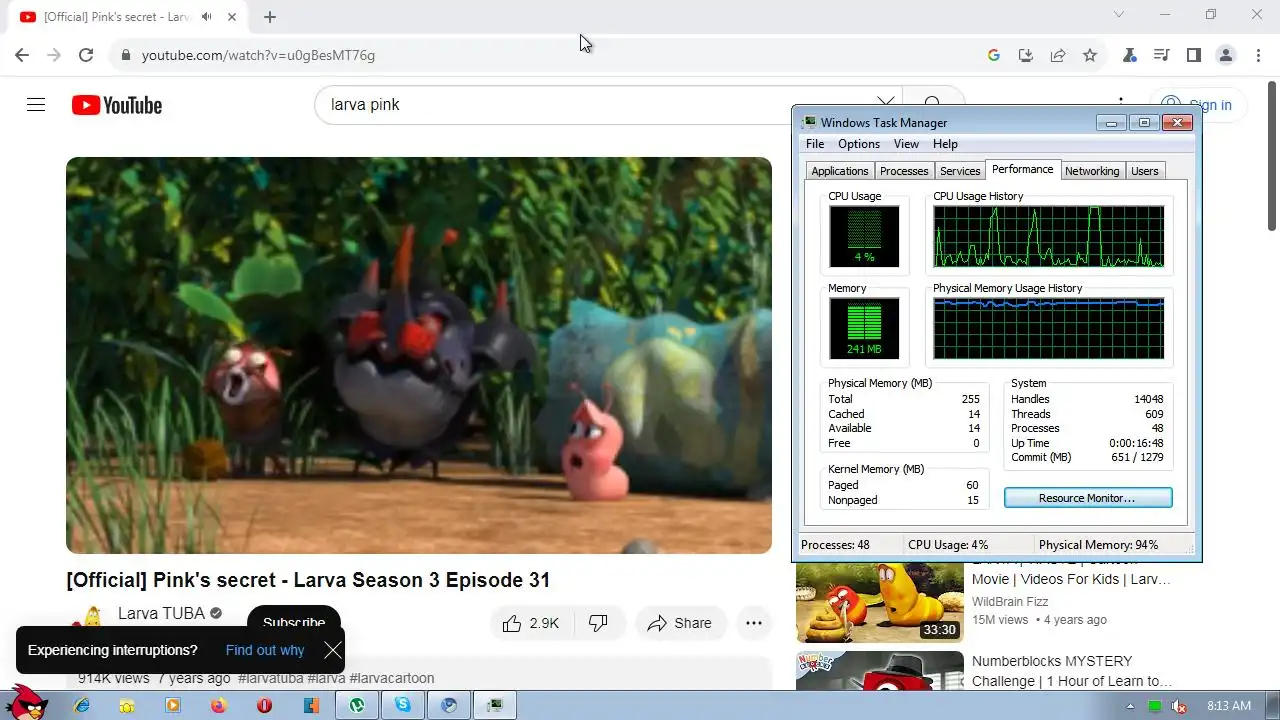Image resolution: width=1280 pixels, height=720 pixels.
Task: Click the share page icon in address bar
Action: point(1058,55)
